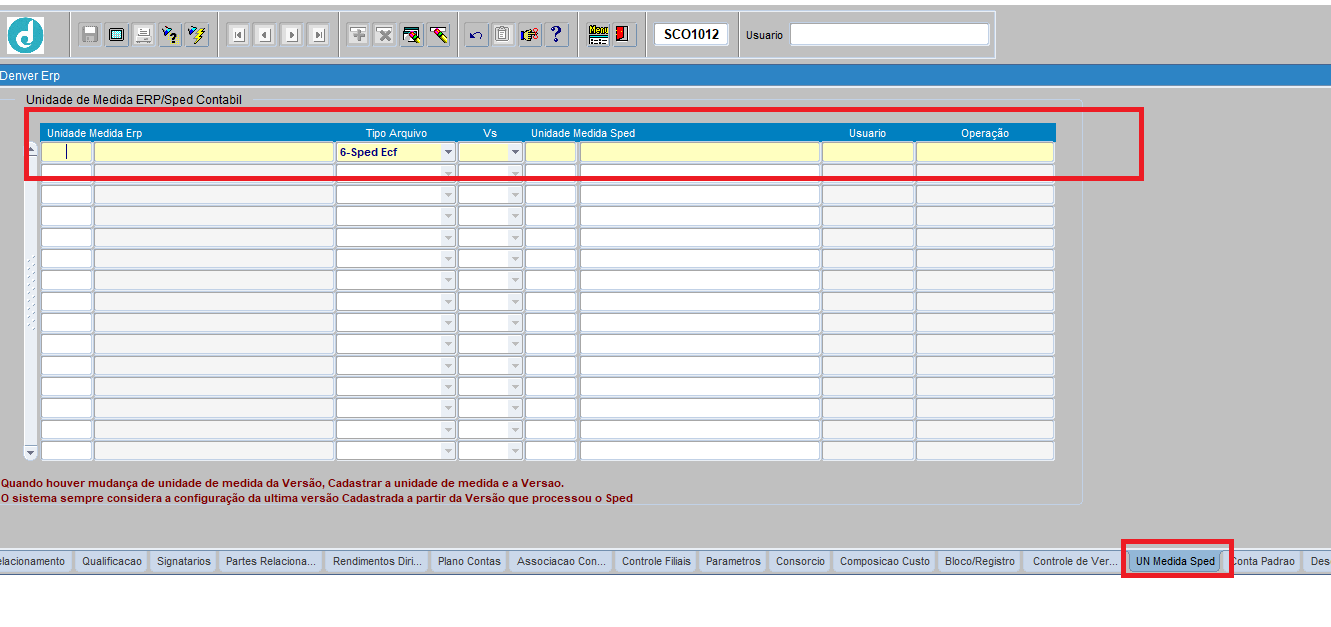The image size is (1331, 627).
Task: Open the Menu toolbar icon
Action: point(598,35)
